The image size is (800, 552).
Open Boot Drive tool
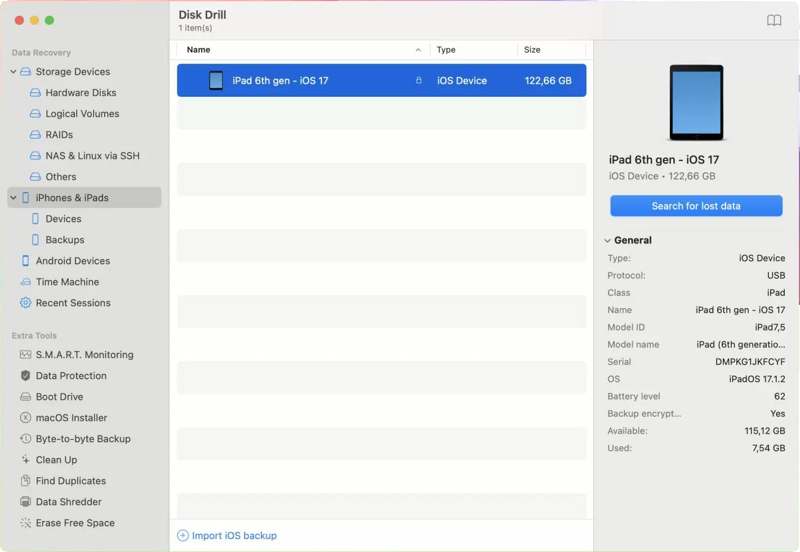(59, 396)
